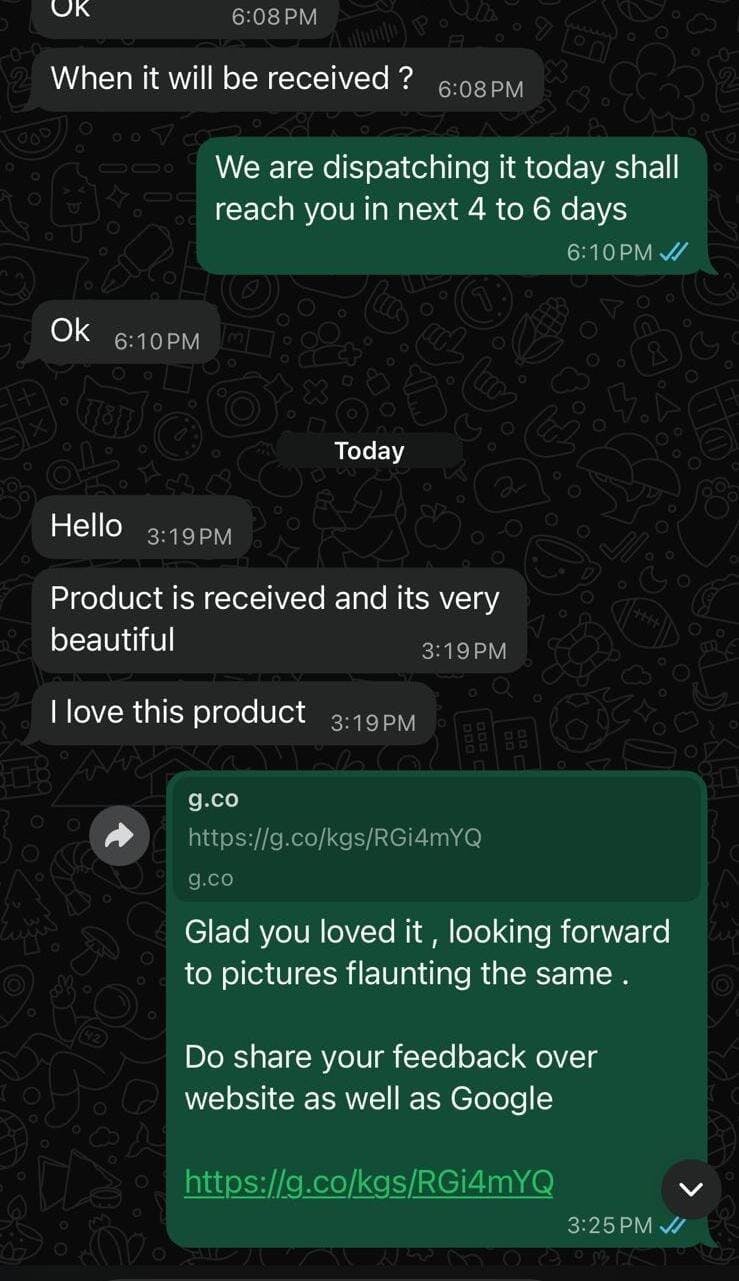739x1281 pixels.
Task: Tap blue read ticks on 6:10 PM message
Action: pyautogui.click(x=673, y=252)
